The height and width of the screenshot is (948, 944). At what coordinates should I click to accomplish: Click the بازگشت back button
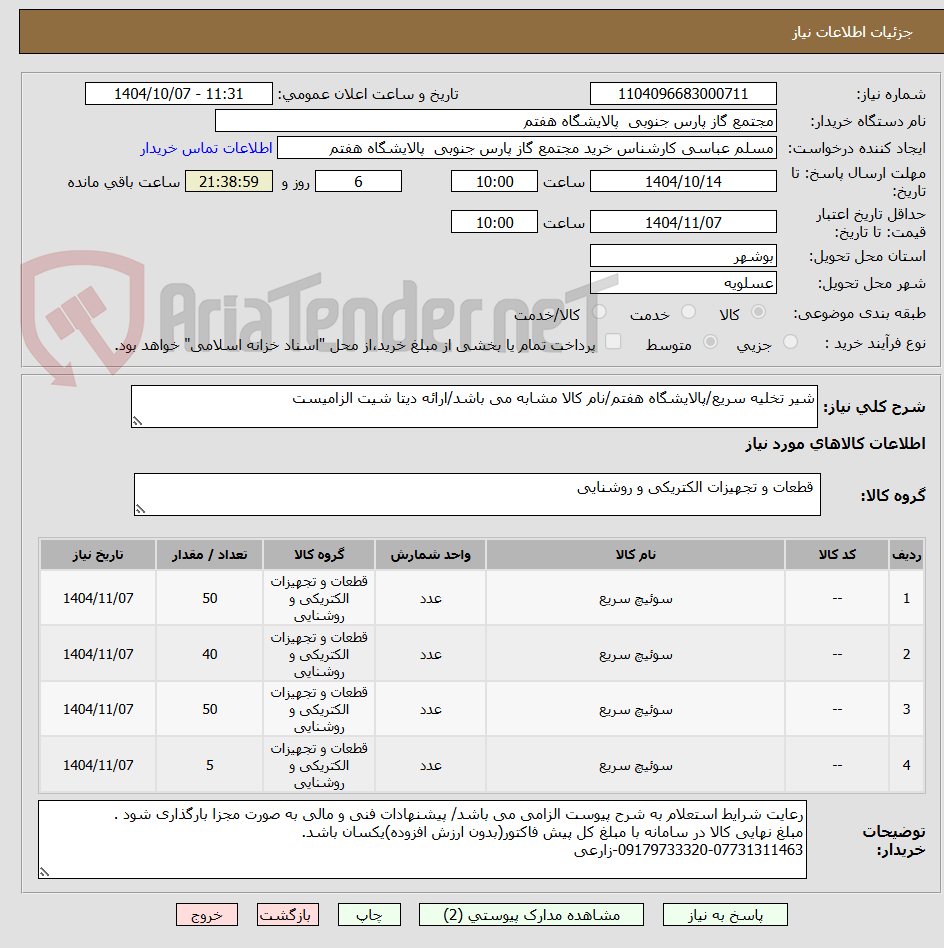(287, 915)
